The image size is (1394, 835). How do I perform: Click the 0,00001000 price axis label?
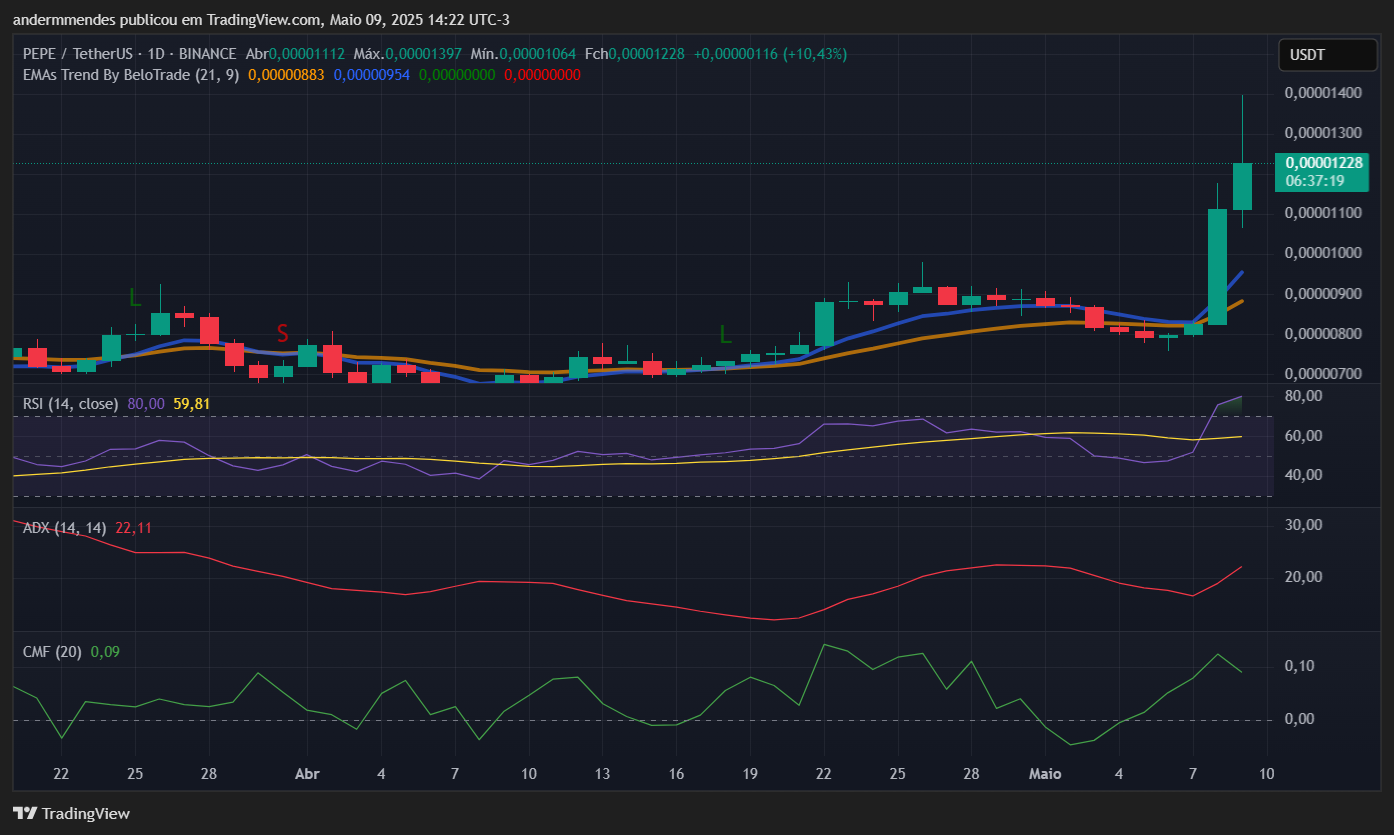[x=1324, y=253]
